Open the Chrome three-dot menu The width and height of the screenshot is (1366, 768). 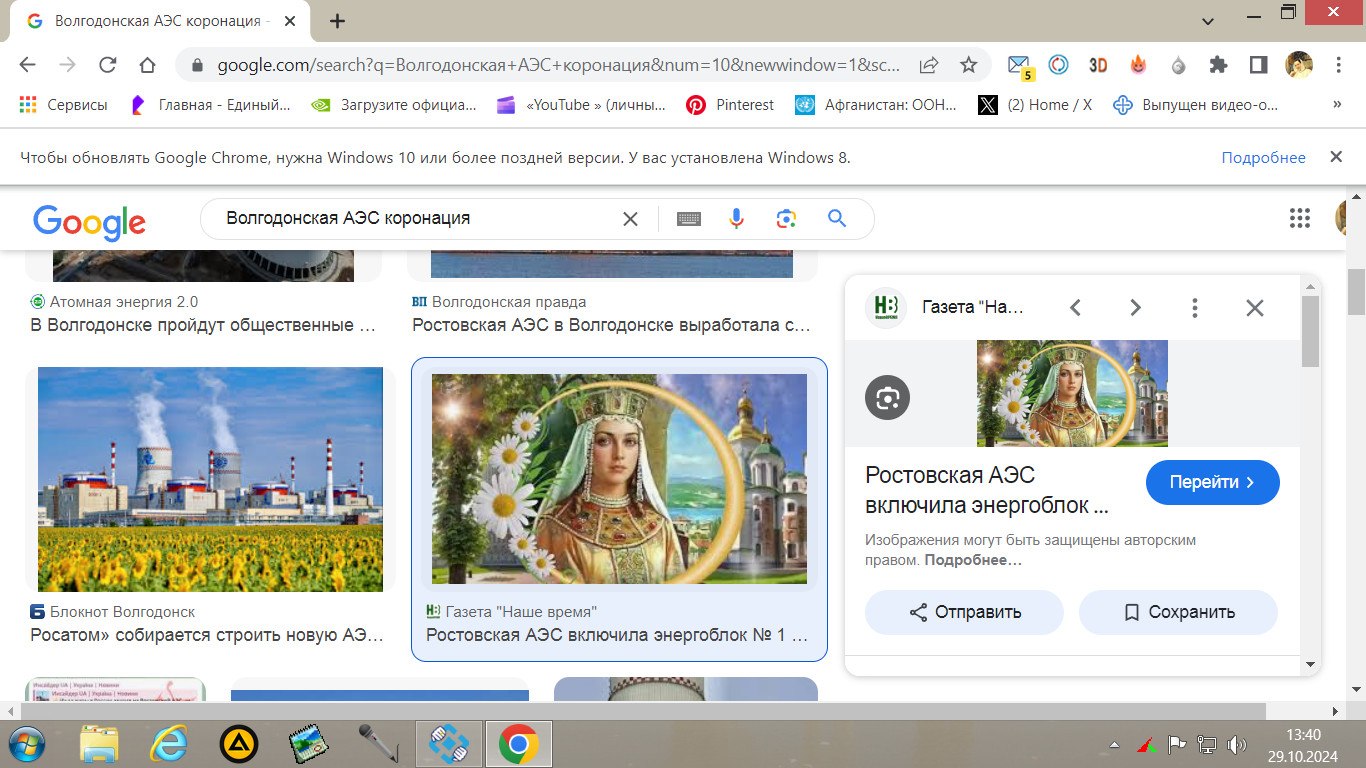pos(1339,65)
